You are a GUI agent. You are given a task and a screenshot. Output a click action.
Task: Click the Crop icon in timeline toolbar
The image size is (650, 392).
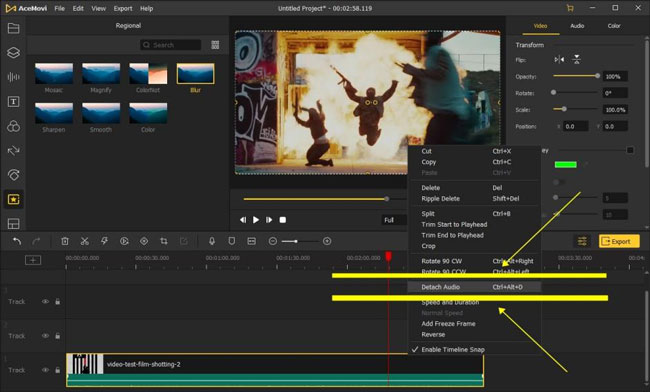(x=164, y=241)
